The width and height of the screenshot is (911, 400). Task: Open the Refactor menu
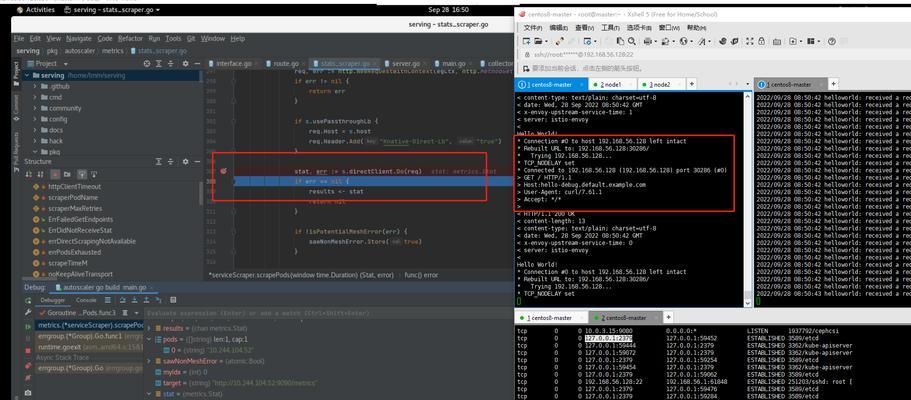pos(130,38)
